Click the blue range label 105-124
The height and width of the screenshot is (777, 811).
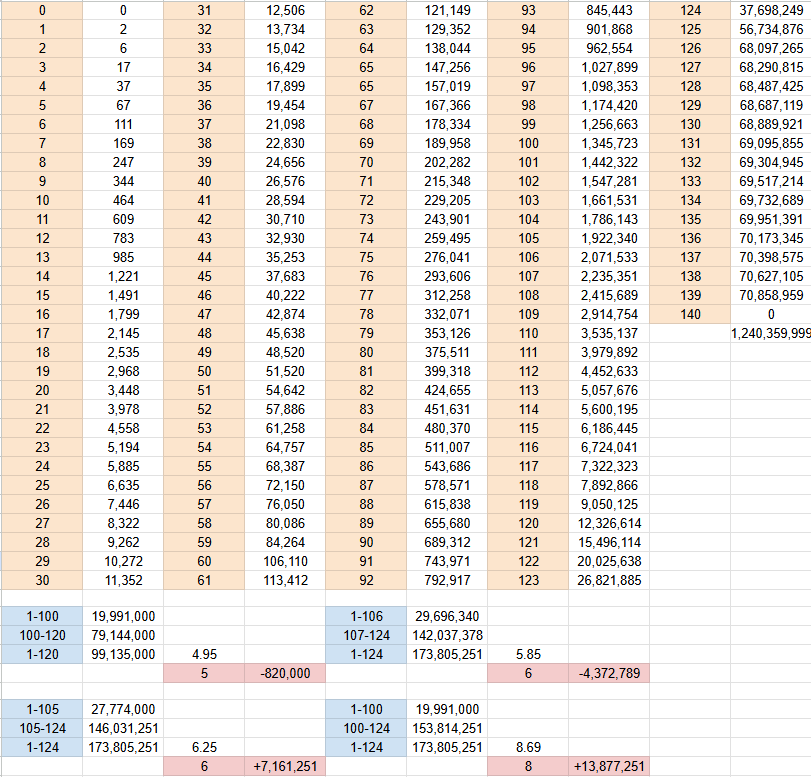(41, 728)
